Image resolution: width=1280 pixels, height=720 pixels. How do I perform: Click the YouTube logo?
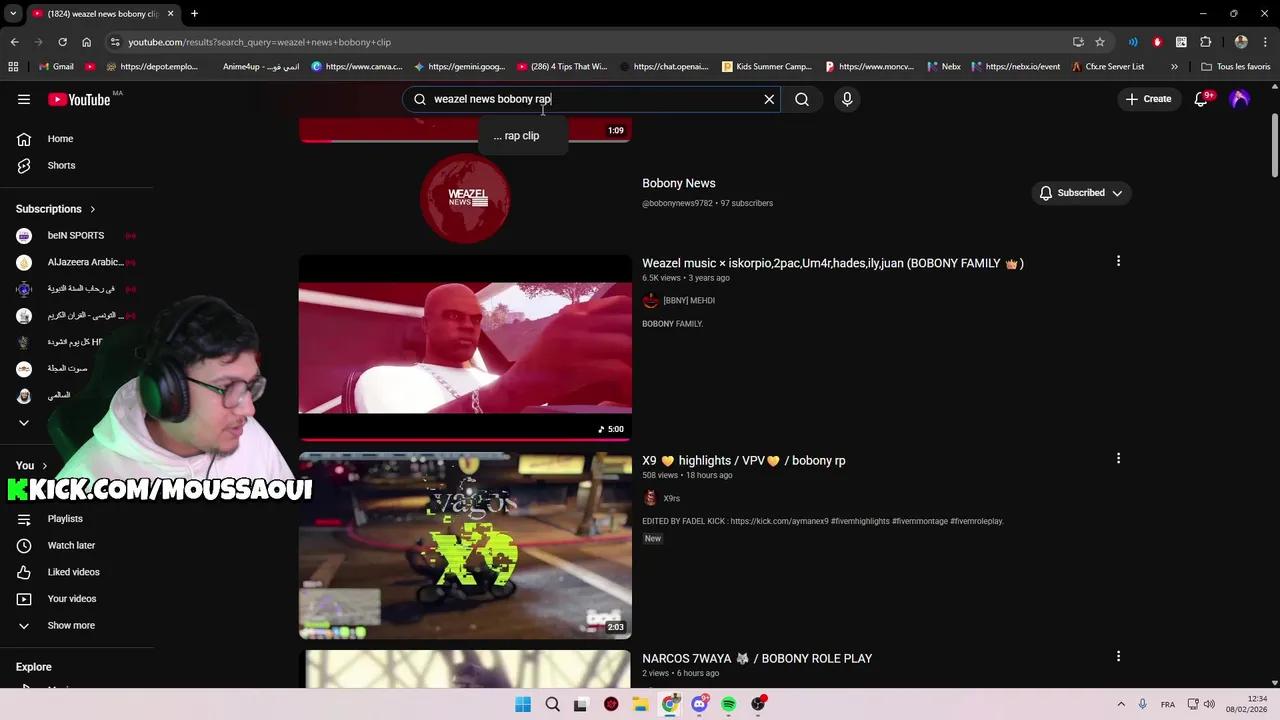[79, 99]
